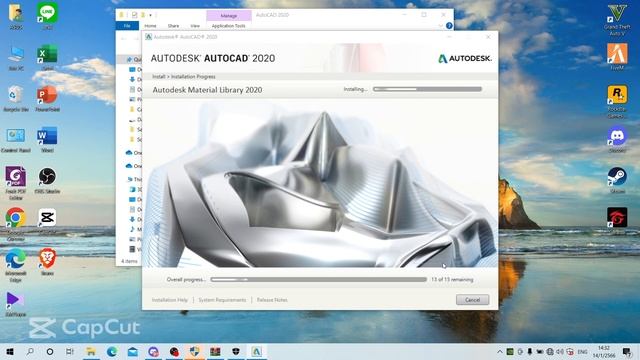Click the Overall progress bar
Viewport: 640px width, 360px height.
(x=318, y=280)
